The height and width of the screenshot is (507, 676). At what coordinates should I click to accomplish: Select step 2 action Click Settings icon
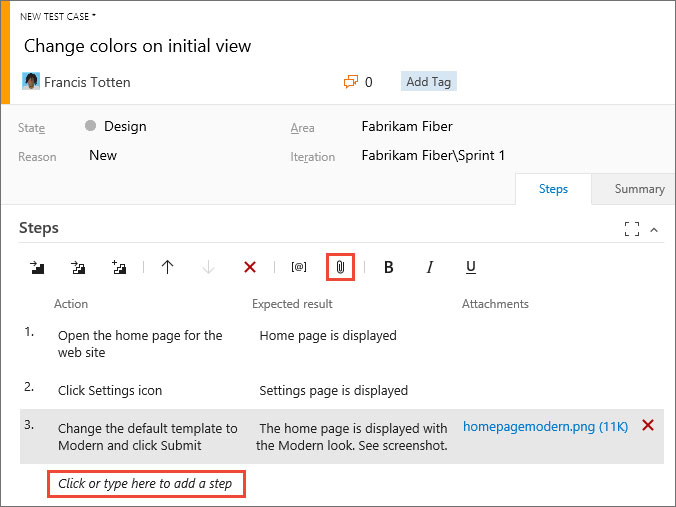(110, 391)
